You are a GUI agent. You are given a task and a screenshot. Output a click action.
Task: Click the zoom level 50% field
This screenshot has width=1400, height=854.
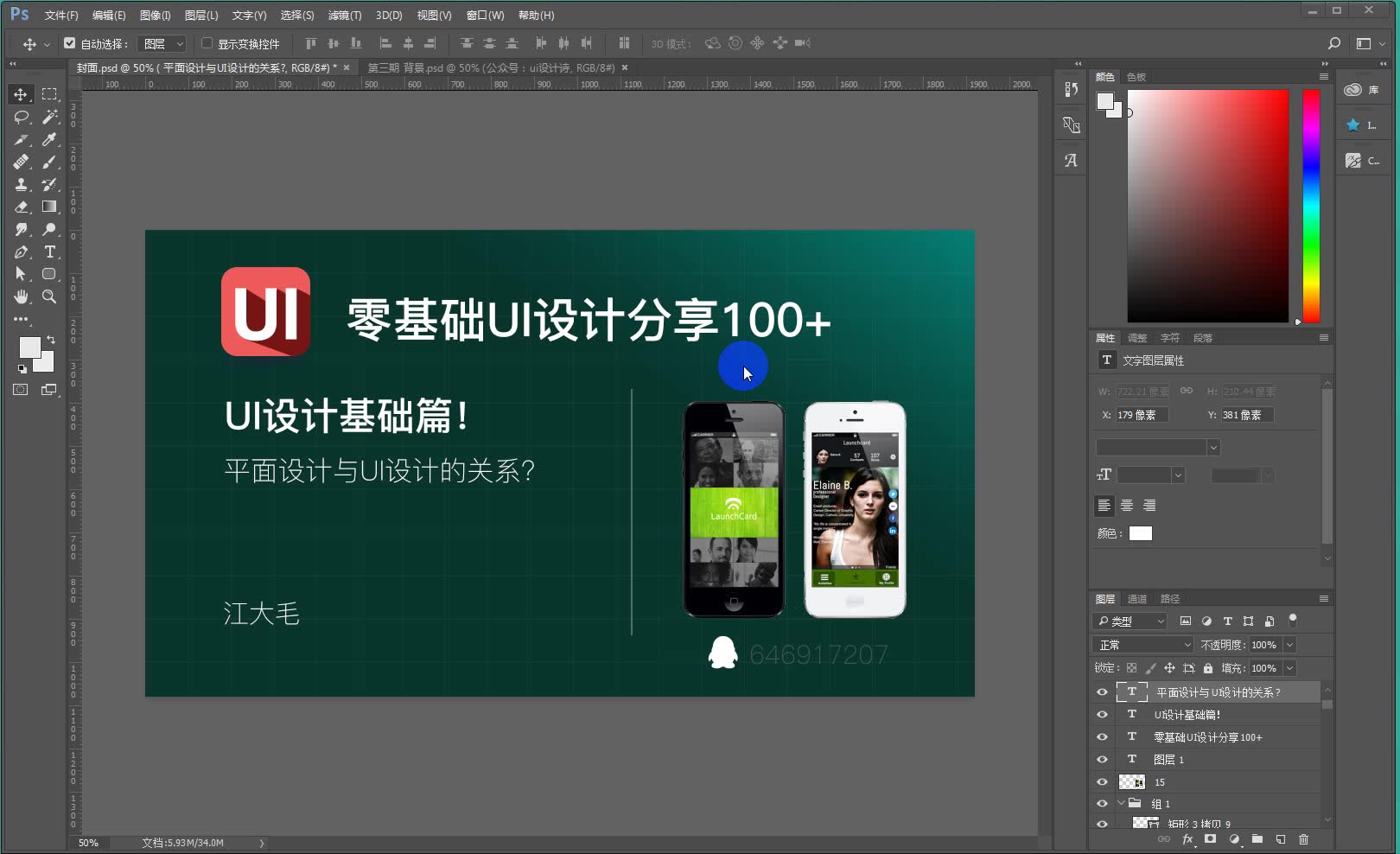pyautogui.click(x=88, y=843)
